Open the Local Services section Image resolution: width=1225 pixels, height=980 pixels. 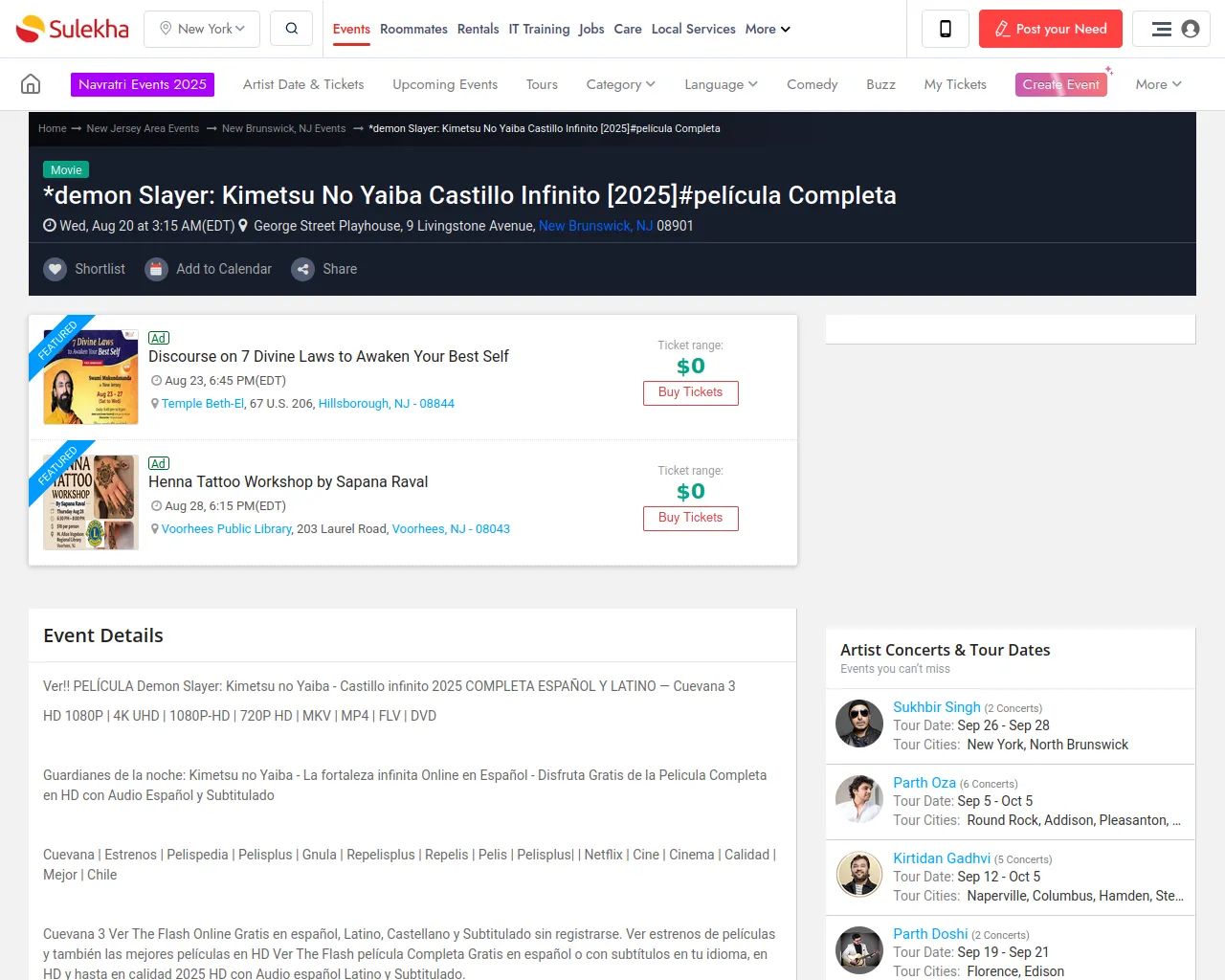(x=694, y=29)
